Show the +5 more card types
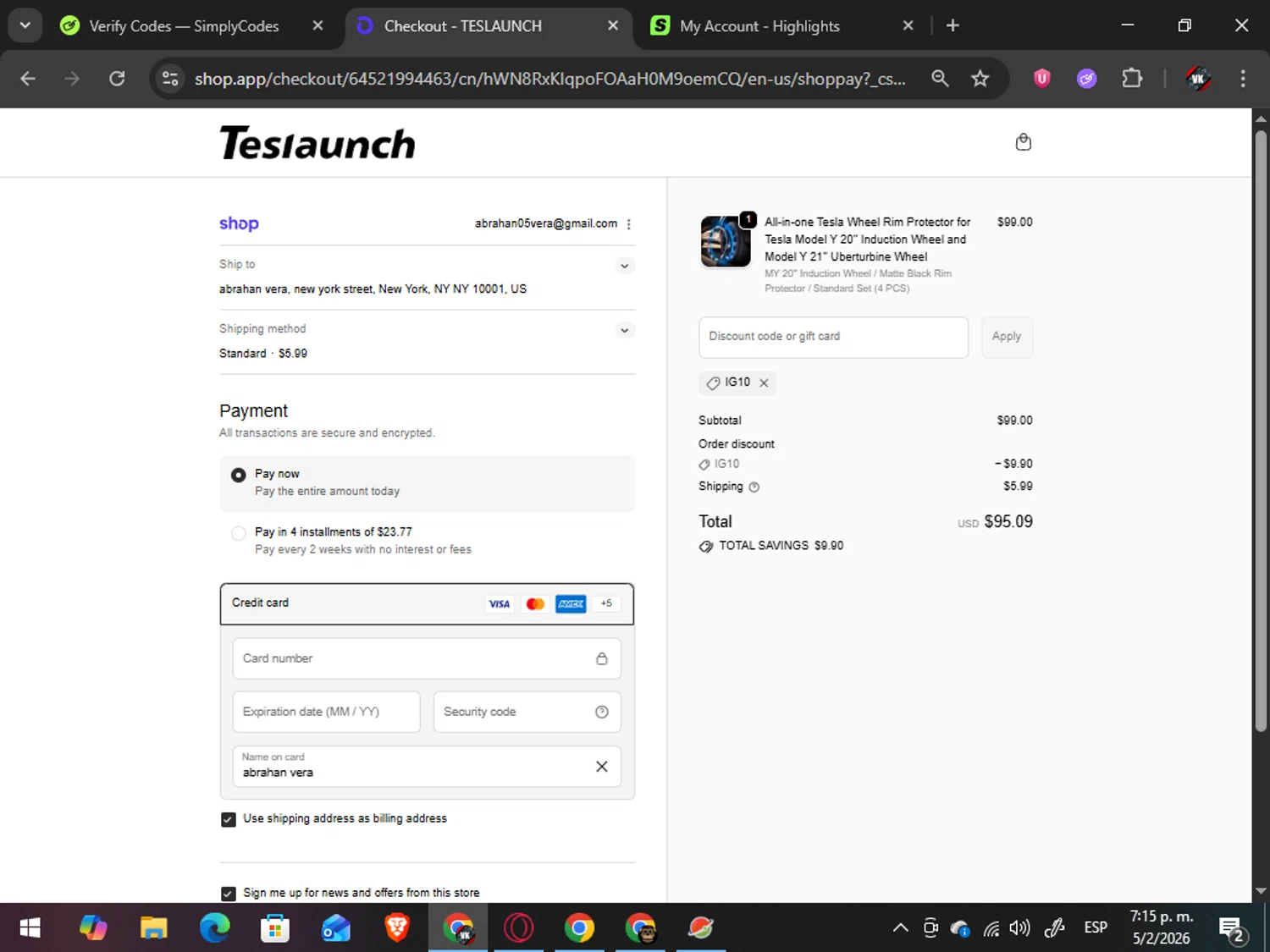 (606, 603)
